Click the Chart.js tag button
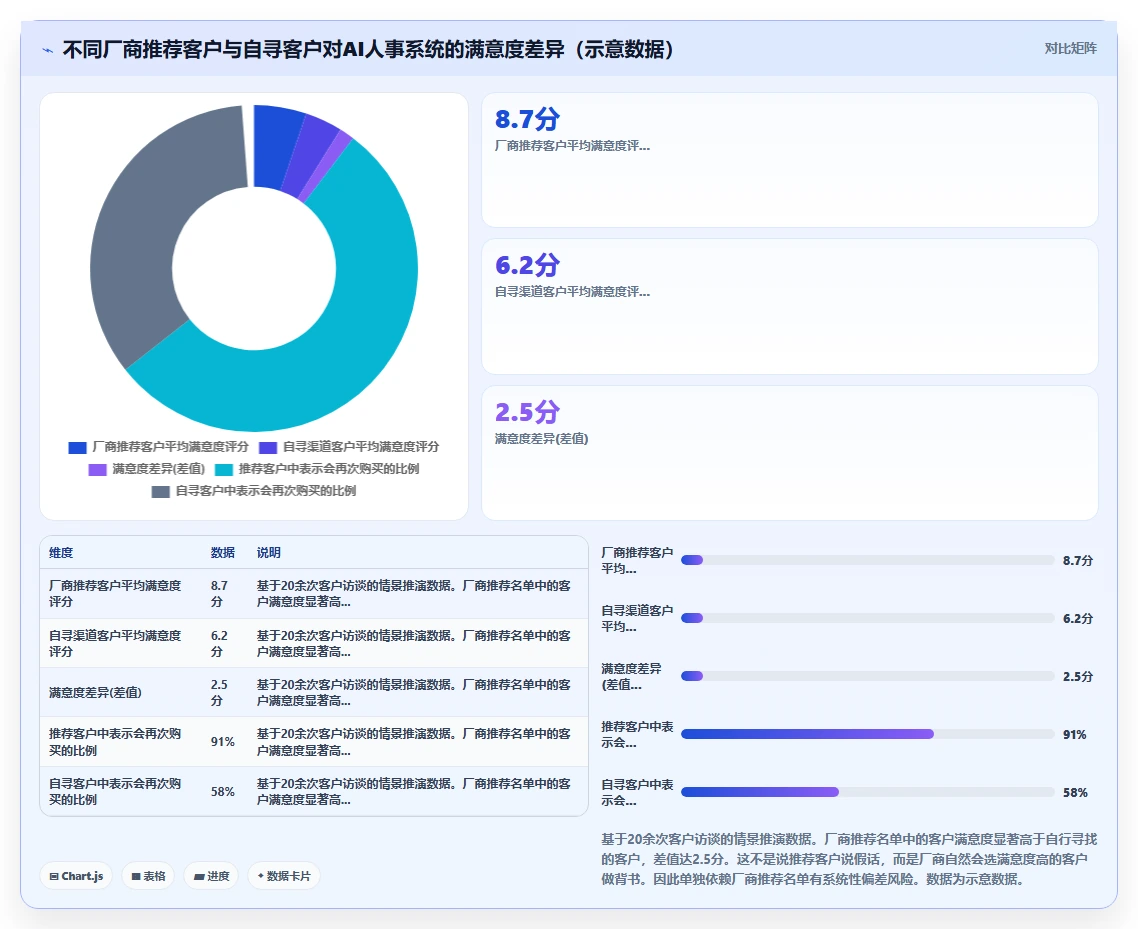Image resolution: width=1138 pixels, height=929 pixels. [x=76, y=876]
